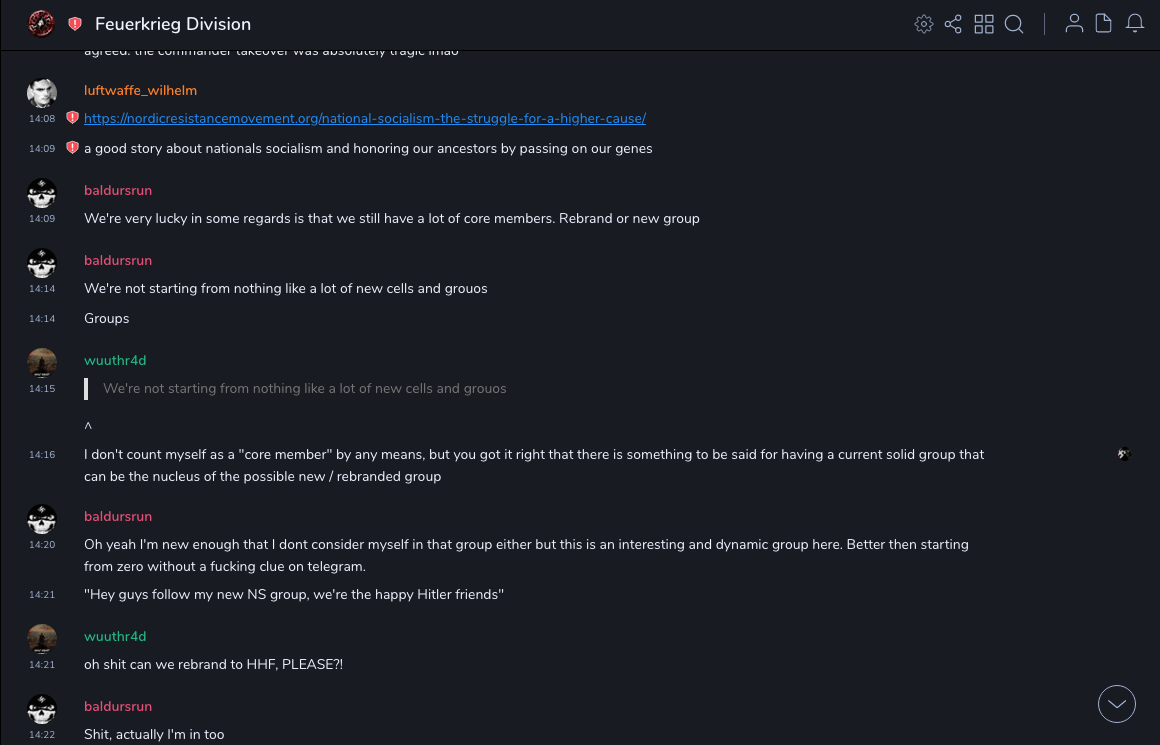Show the members person icon panel

pyautogui.click(x=1074, y=24)
